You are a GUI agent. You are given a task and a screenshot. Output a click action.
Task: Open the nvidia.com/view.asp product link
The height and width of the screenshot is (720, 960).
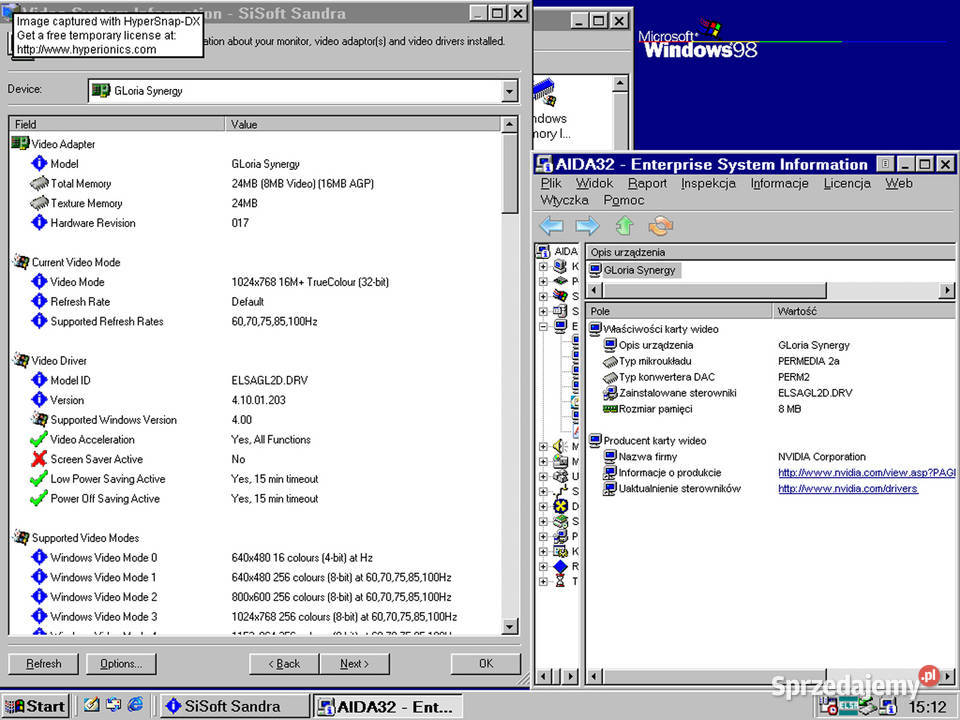click(866, 473)
